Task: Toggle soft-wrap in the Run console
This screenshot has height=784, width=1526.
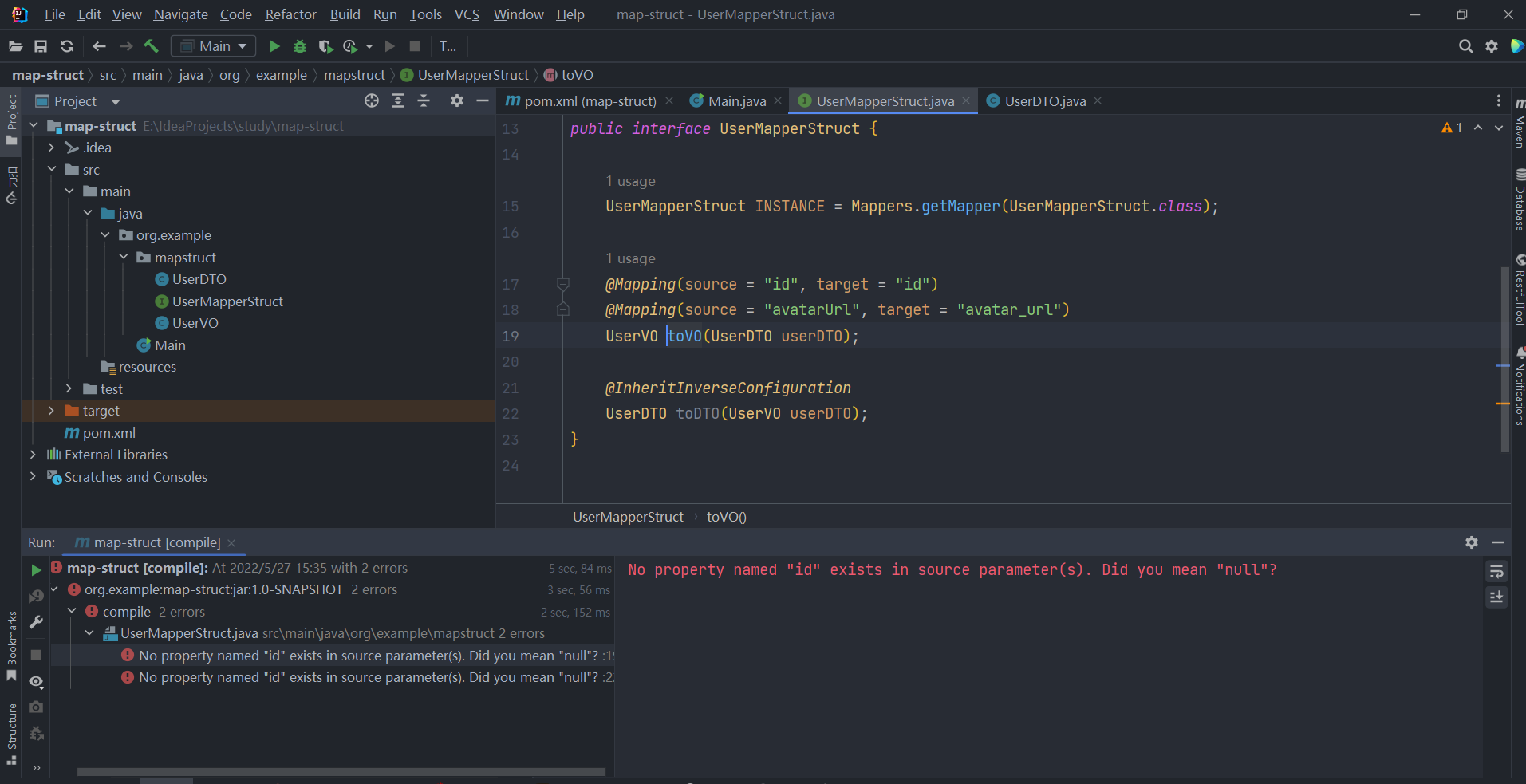Action: coord(1497,571)
